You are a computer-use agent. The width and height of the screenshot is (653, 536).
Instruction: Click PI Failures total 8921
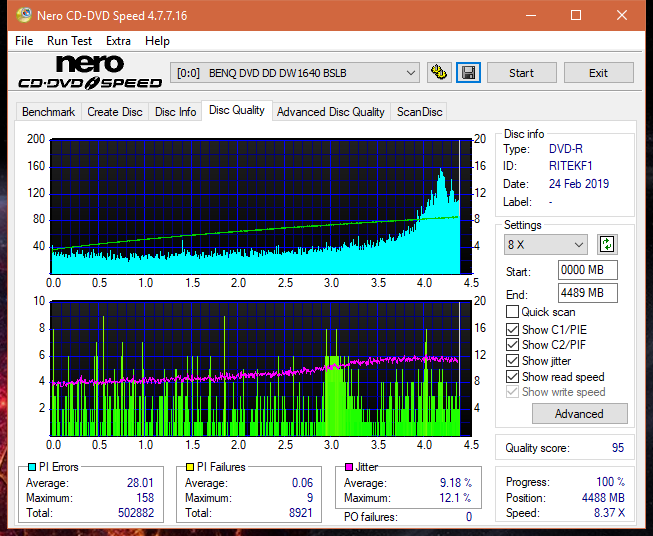tap(301, 513)
